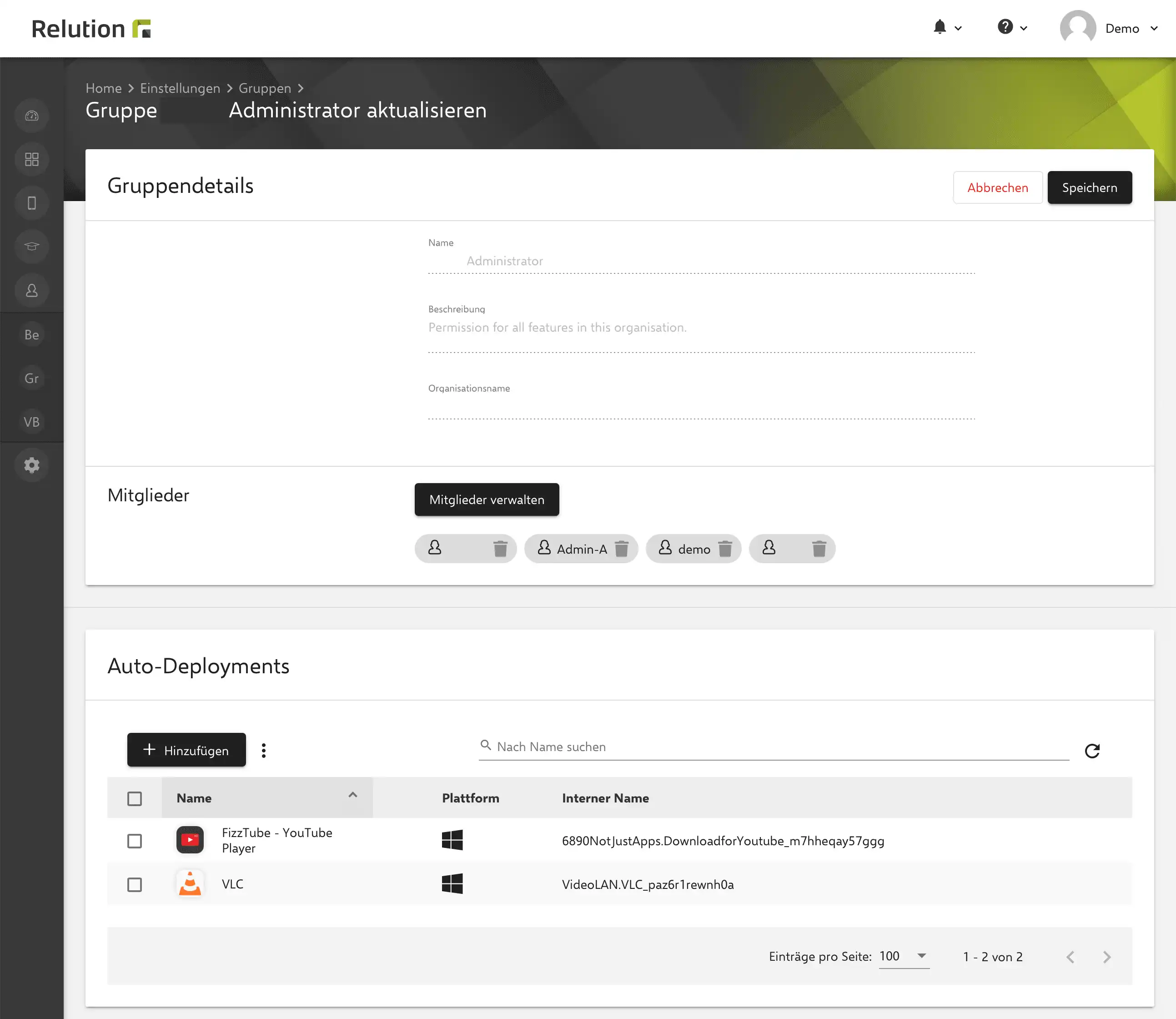The height and width of the screenshot is (1019, 1176).
Task: Select 'VideoLAN.VLC_paz6r1rewnh0a' cell
Action: (x=648, y=885)
